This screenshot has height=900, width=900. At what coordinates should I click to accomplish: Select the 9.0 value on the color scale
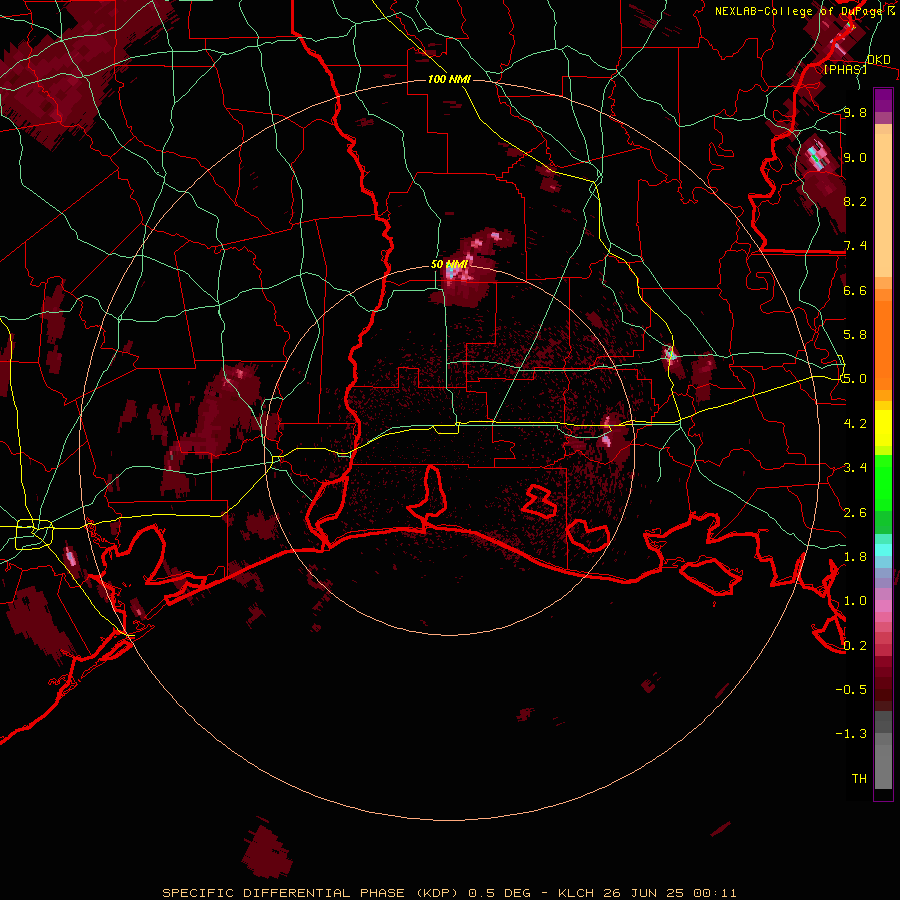(855, 157)
